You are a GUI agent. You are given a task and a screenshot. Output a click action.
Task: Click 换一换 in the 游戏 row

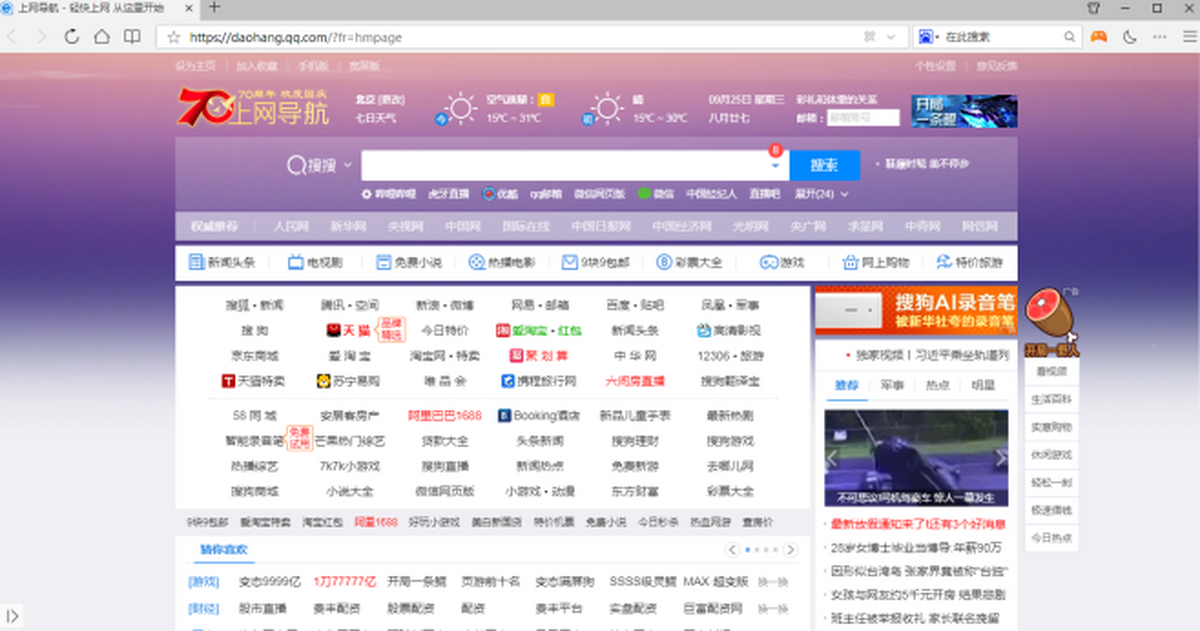(x=773, y=581)
